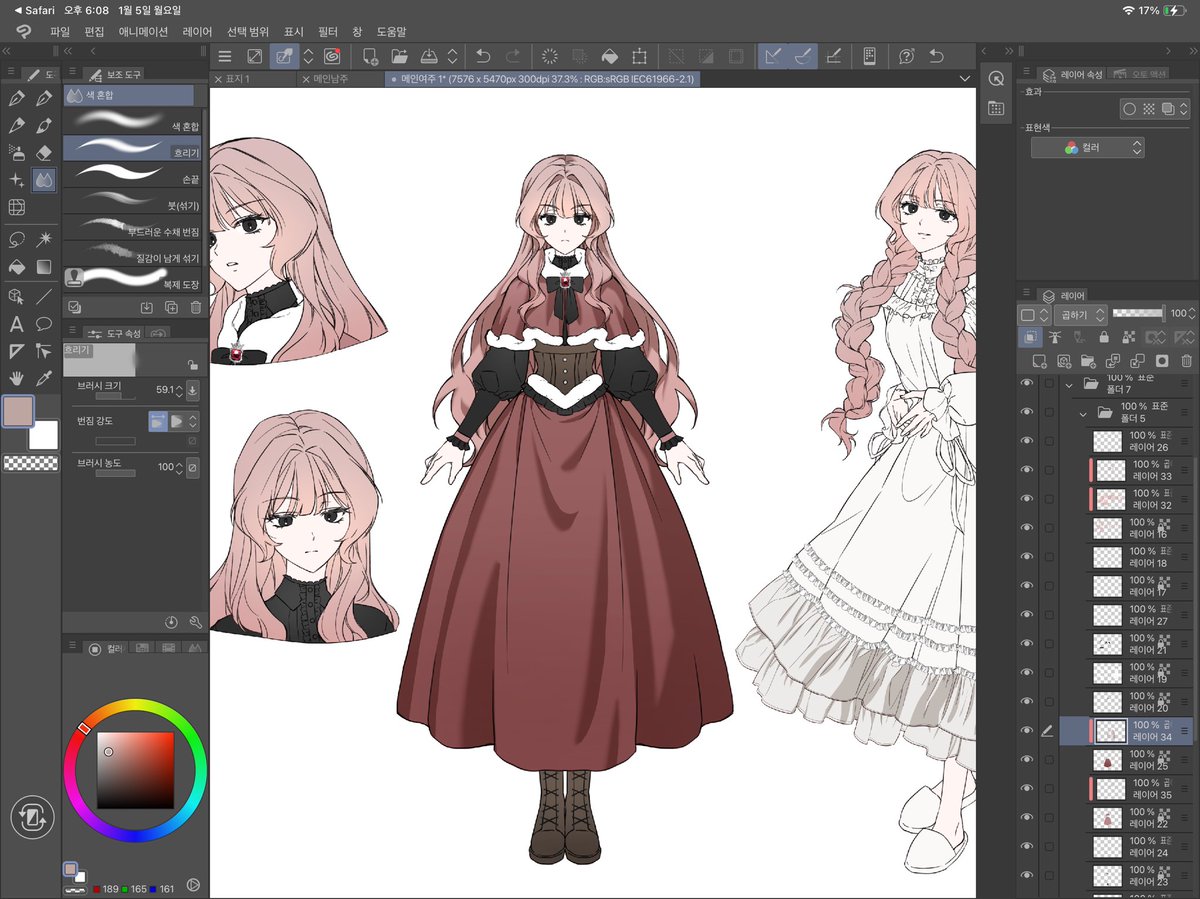
Task: Choose the 붓(섞기) sub tool brush
Action: pos(133,200)
